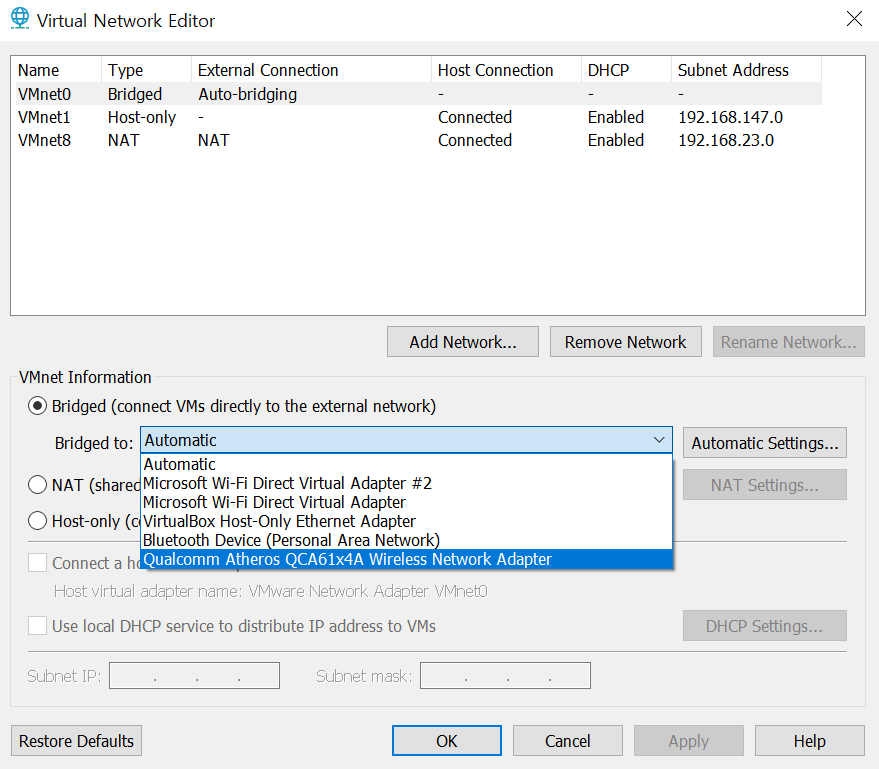Open Help for the network editor
This screenshot has width=879, height=769.
(x=810, y=741)
